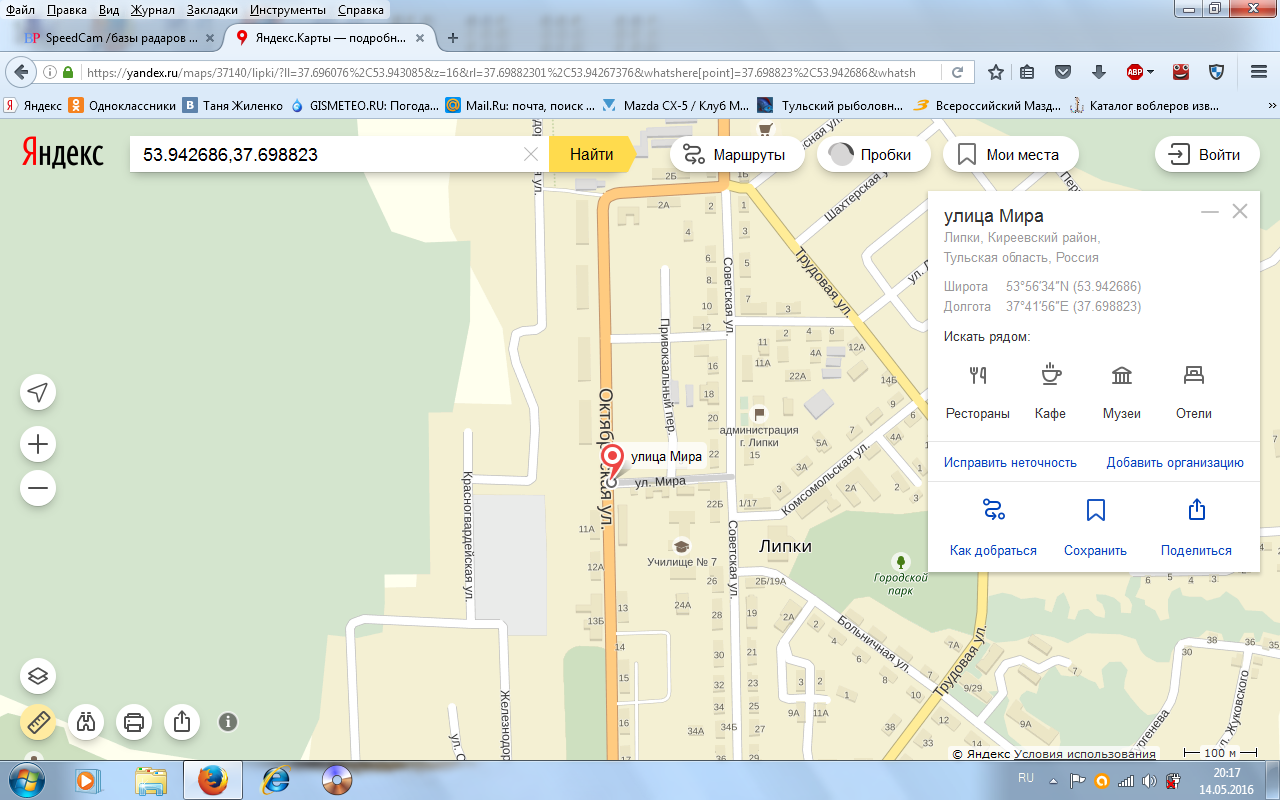Click Исправить неточность link
The height and width of the screenshot is (800, 1280).
coord(1010,462)
